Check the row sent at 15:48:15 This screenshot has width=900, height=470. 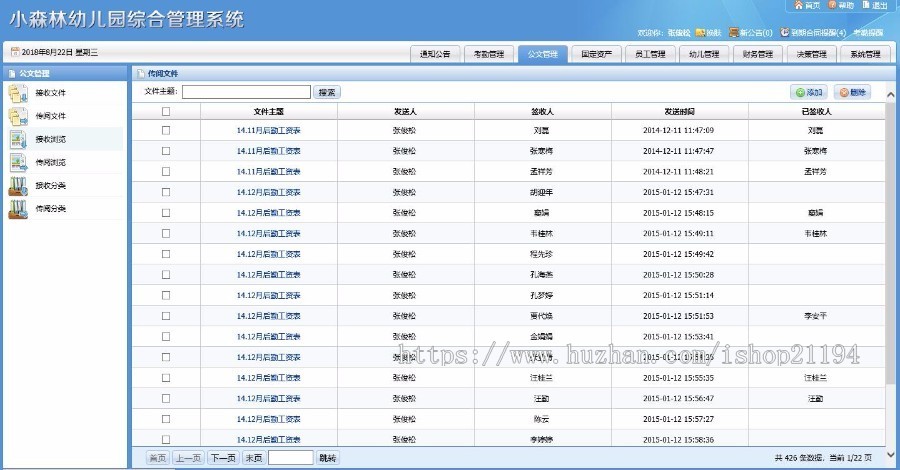pyautogui.click(x=166, y=213)
